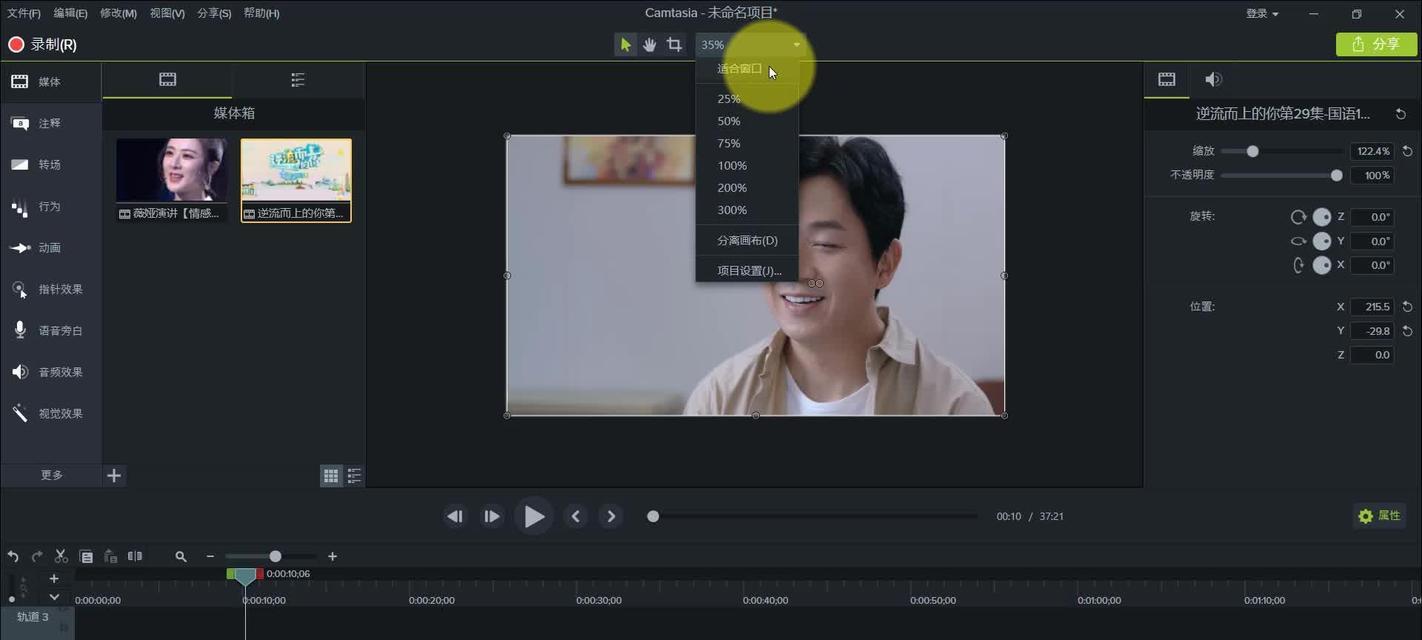Switch to the media bin filmstrip tab
This screenshot has width=1422, height=640.
168,80
